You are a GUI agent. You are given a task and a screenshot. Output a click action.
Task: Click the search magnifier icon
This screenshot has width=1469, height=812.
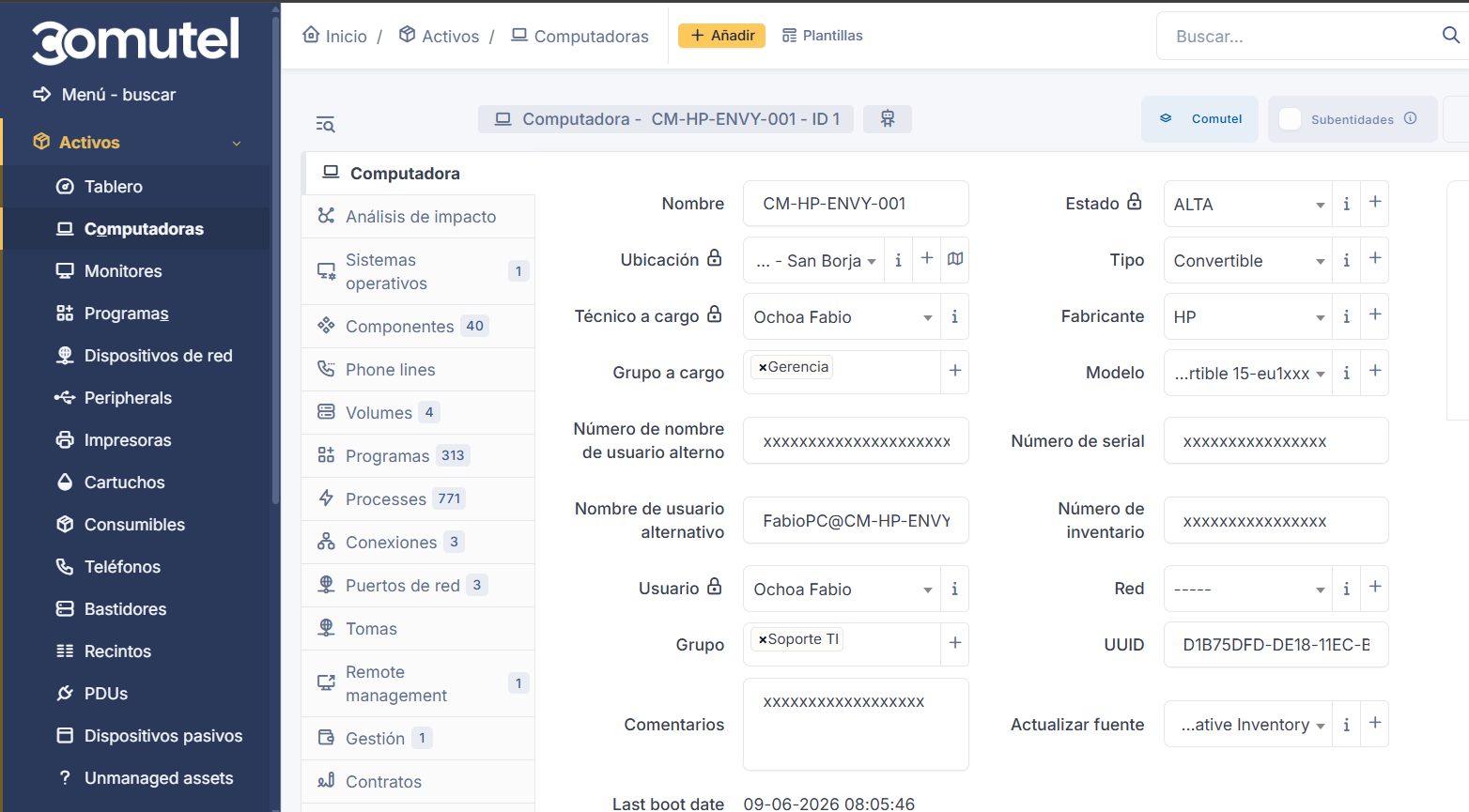tap(1450, 36)
